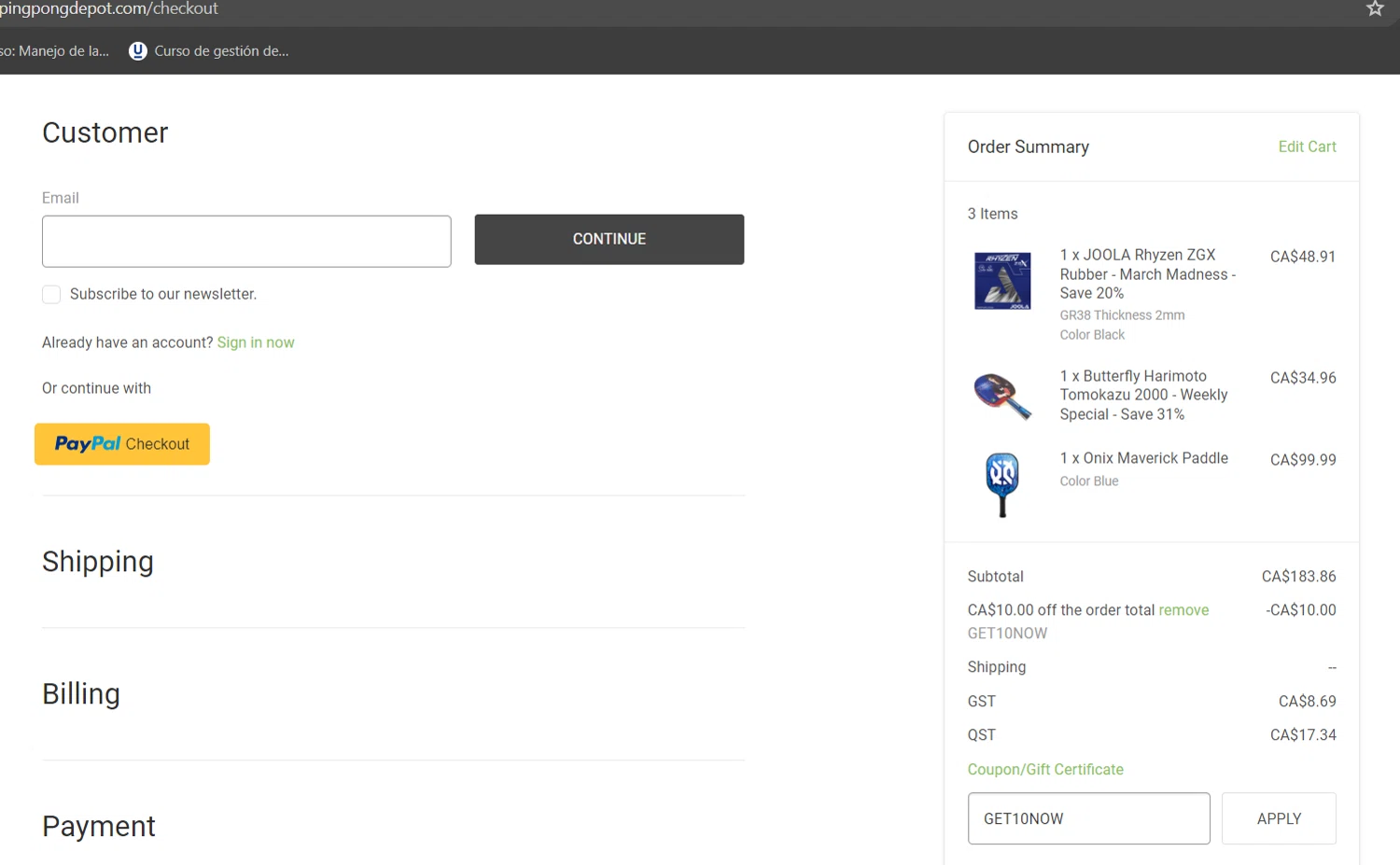Open Edit Cart link
This screenshot has height=865, width=1400.
coord(1307,146)
